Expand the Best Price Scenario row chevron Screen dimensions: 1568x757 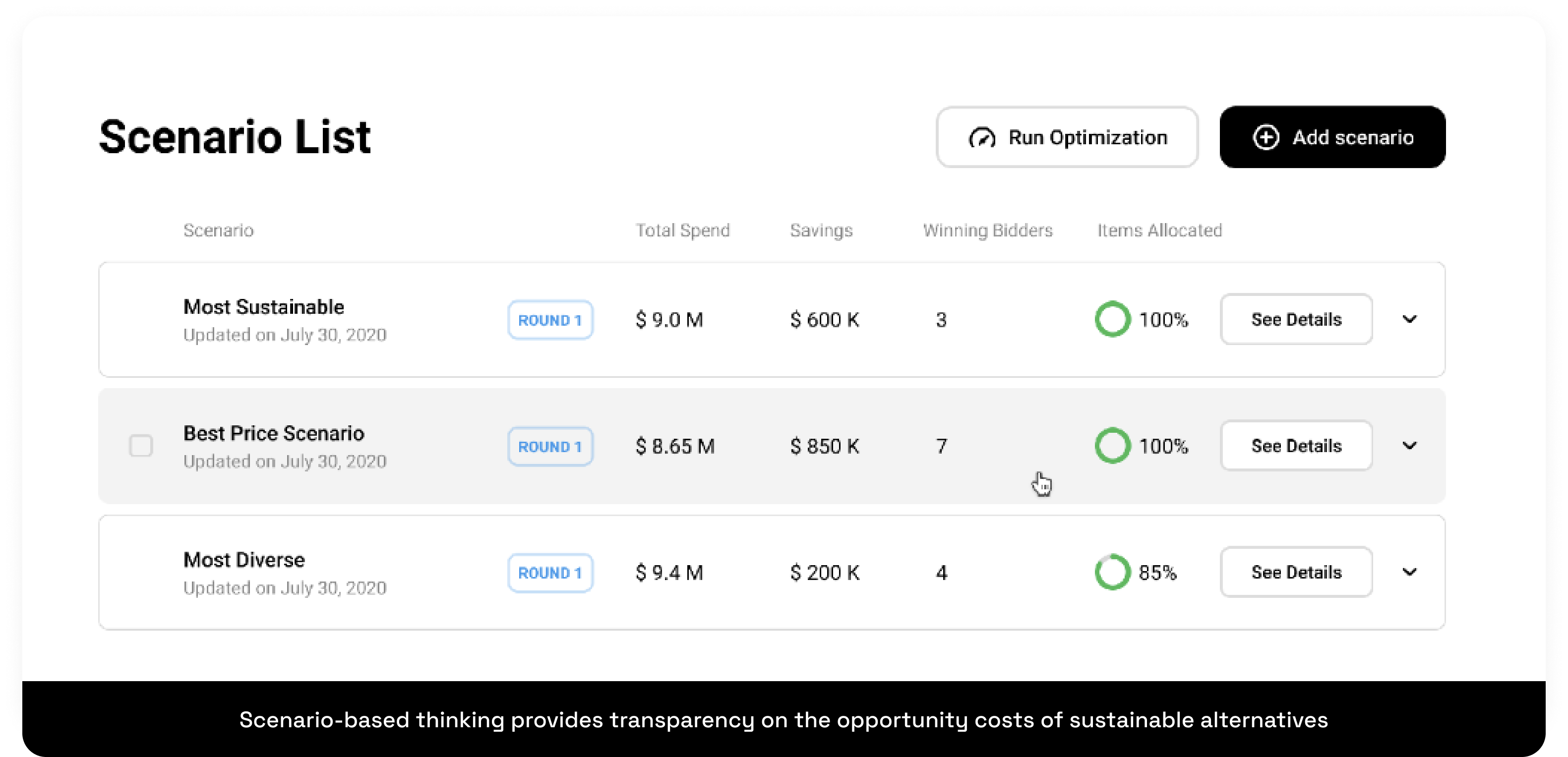click(1410, 446)
